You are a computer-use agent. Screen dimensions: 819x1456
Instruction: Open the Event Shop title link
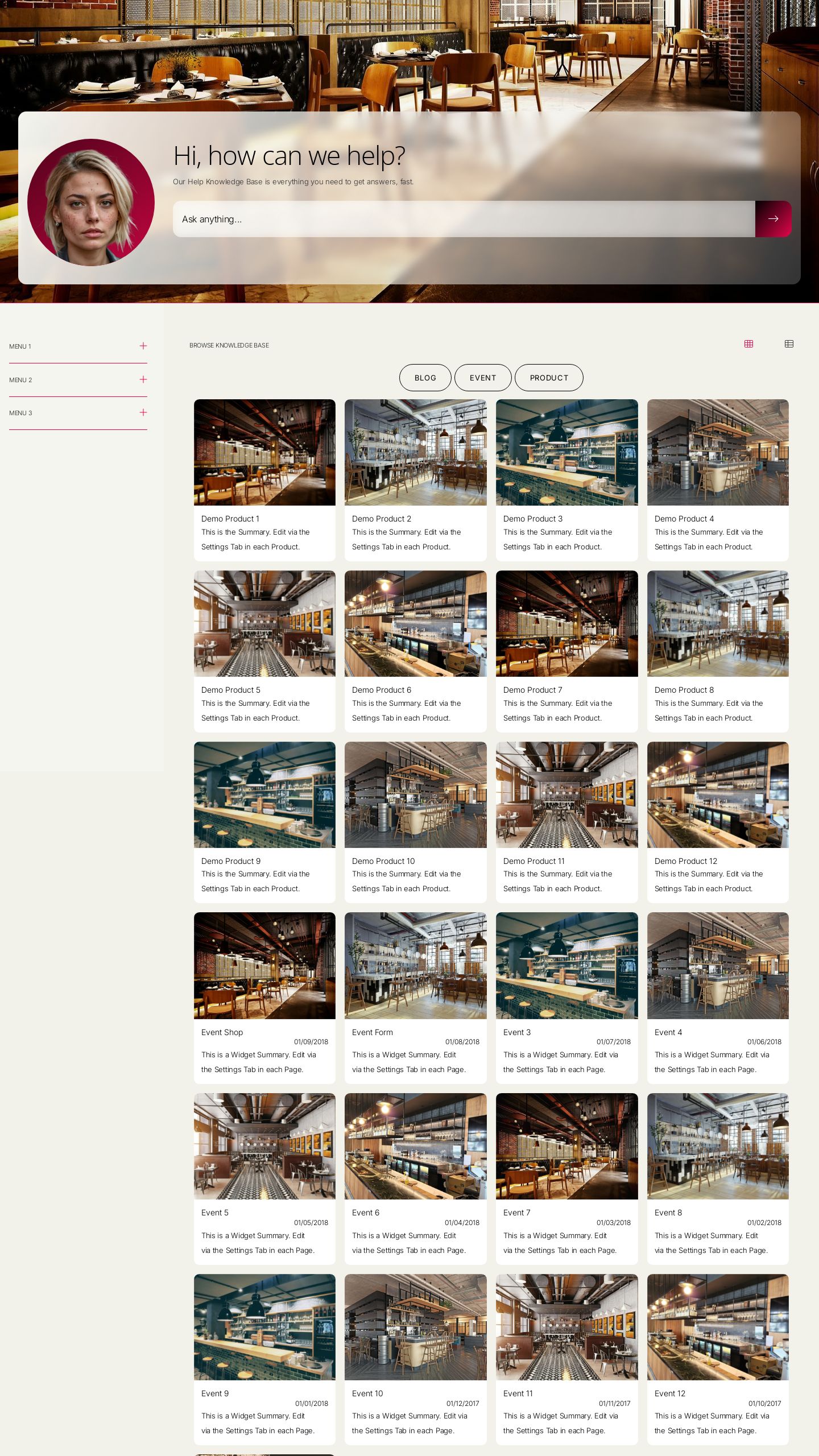click(x=222, y=1032)
